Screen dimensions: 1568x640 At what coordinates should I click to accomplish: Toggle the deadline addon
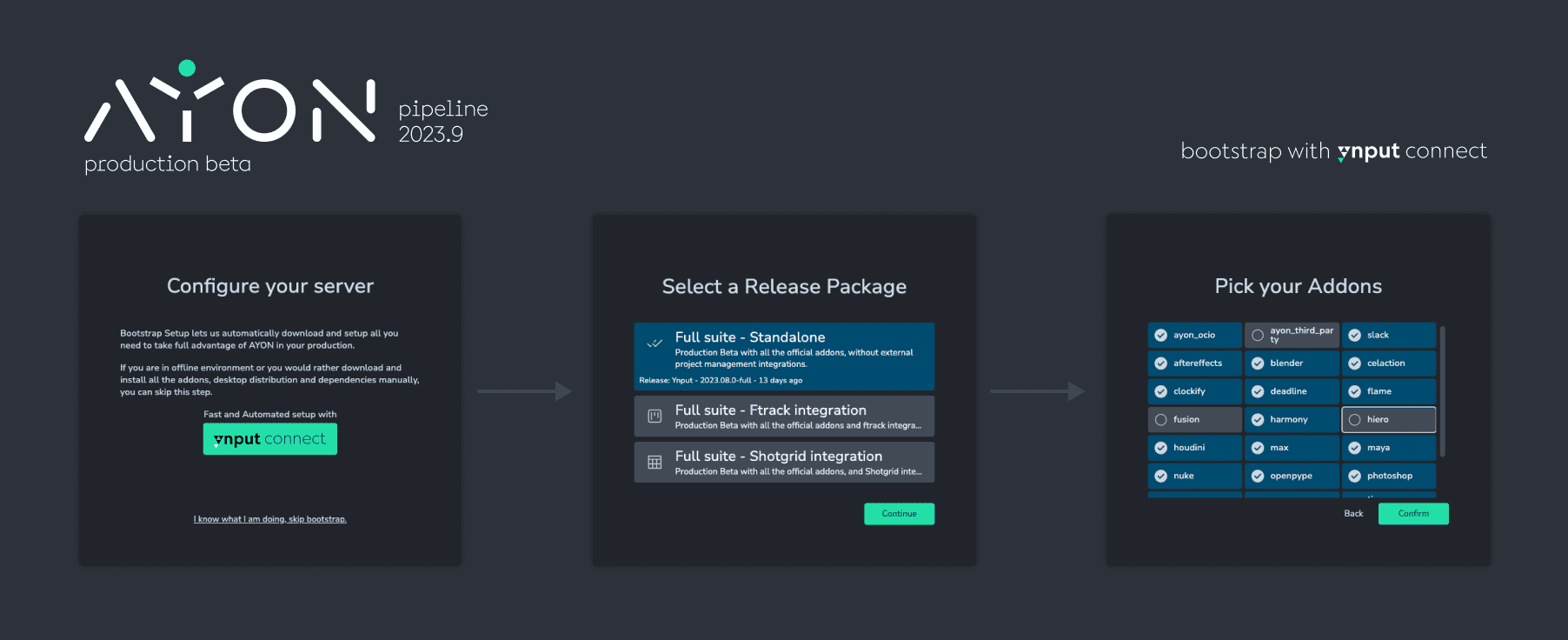pos(1292,391)
